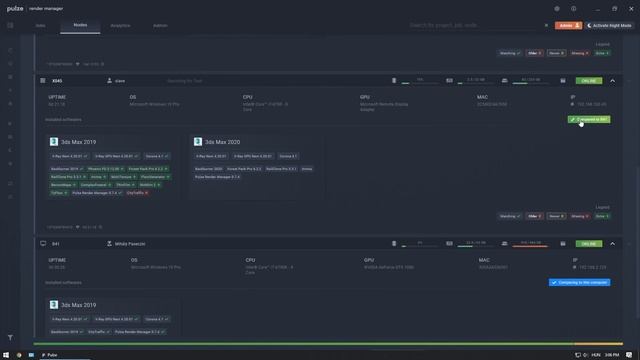Toggle the Matching legend badge above X040
This screenshot has height=360, width=640.
coord(510,53)
